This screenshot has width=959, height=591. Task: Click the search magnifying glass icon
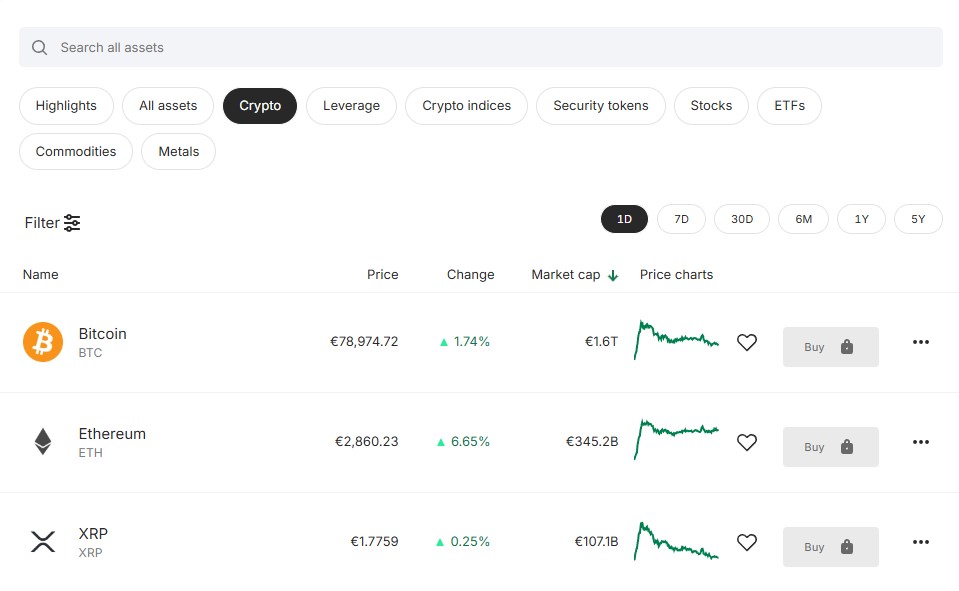click(x=38, y=47)
